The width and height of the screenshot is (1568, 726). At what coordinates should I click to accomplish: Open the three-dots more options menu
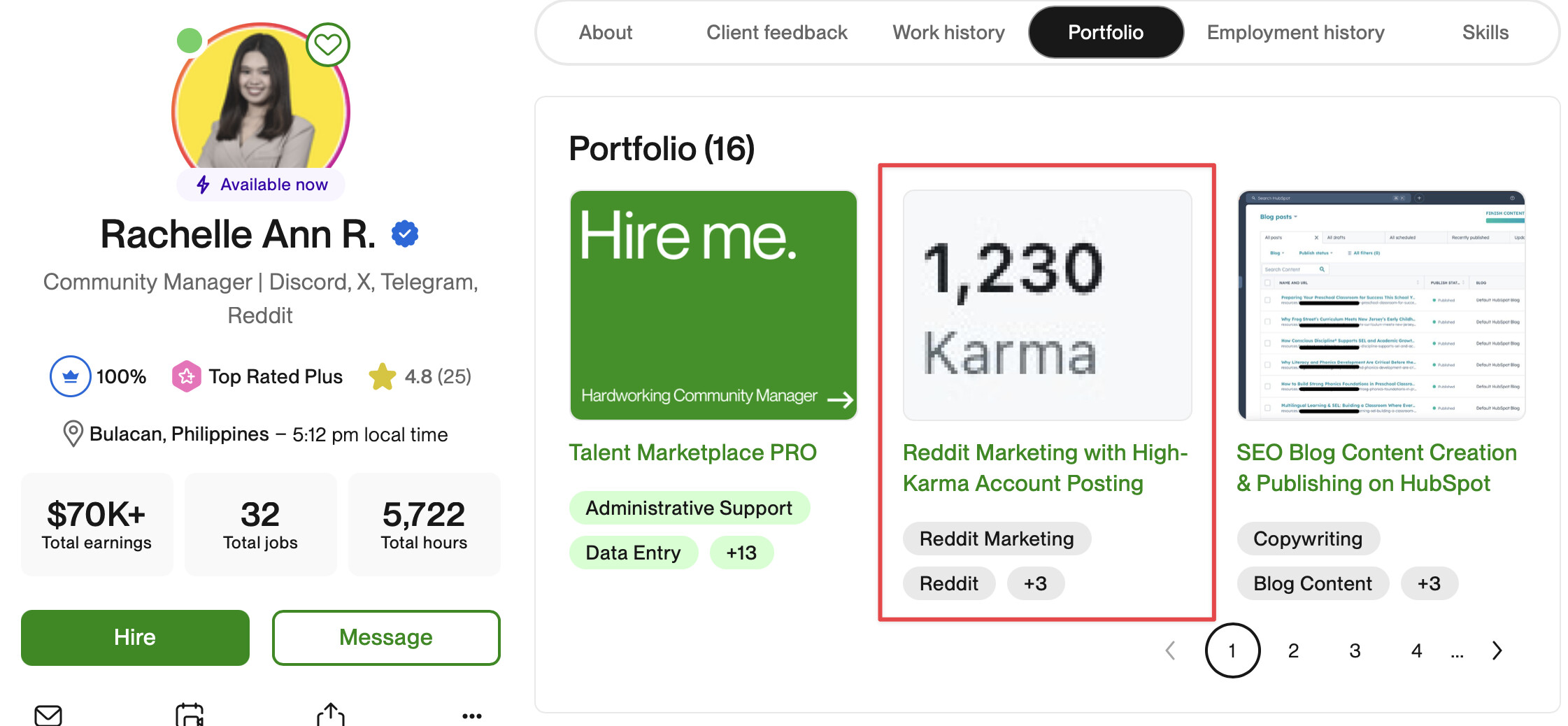472,716
